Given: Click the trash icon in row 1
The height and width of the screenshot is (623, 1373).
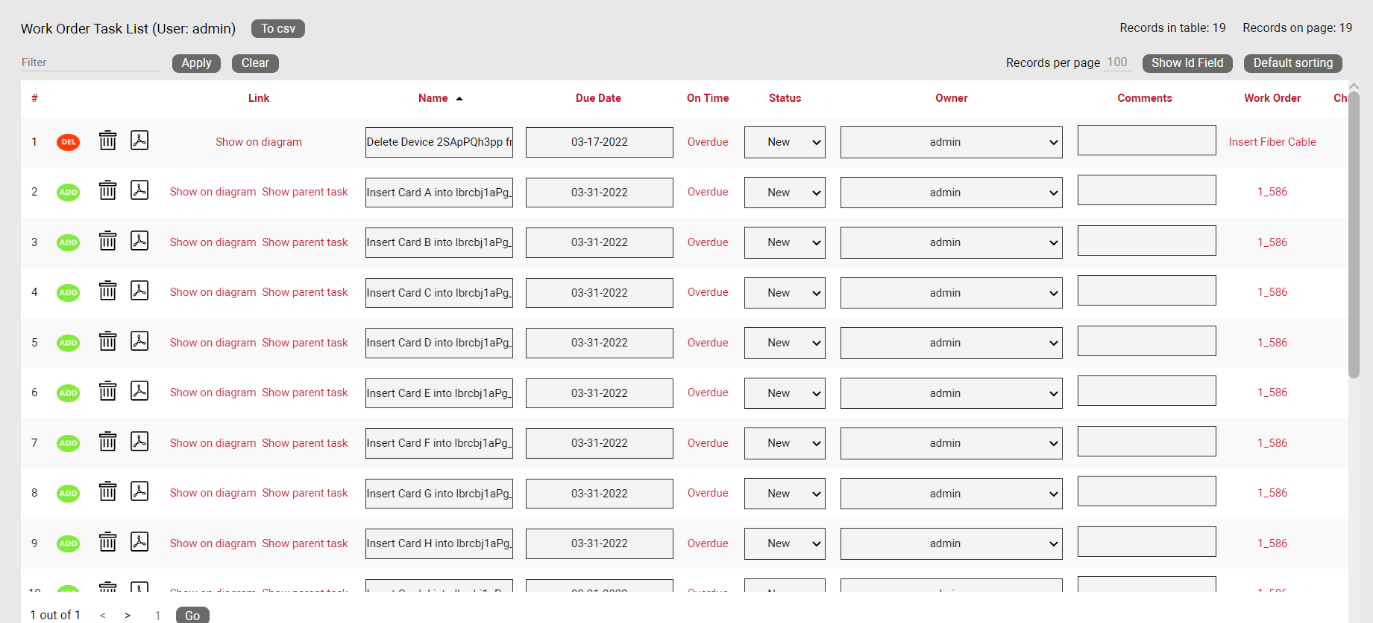Looking at the screenshot, I should [x=108, y=141].
